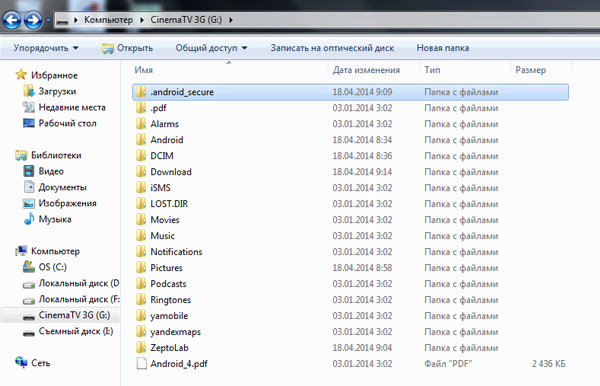Expand the arrow after Компьютер in breadcrumb
The width and height of the screenshot is (600, 386).
[142, 20]
